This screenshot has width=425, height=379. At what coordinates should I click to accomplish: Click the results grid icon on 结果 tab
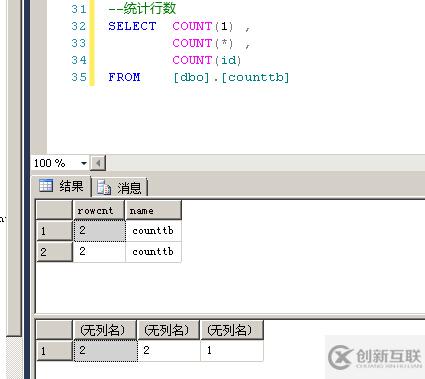click(x=46, y=185)
